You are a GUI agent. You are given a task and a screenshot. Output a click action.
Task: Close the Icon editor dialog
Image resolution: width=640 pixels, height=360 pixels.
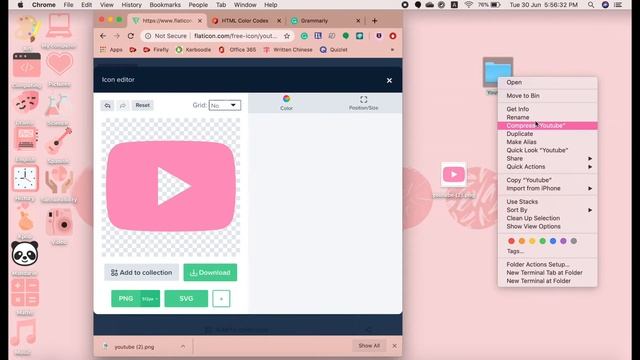click(x=389, y=80)
